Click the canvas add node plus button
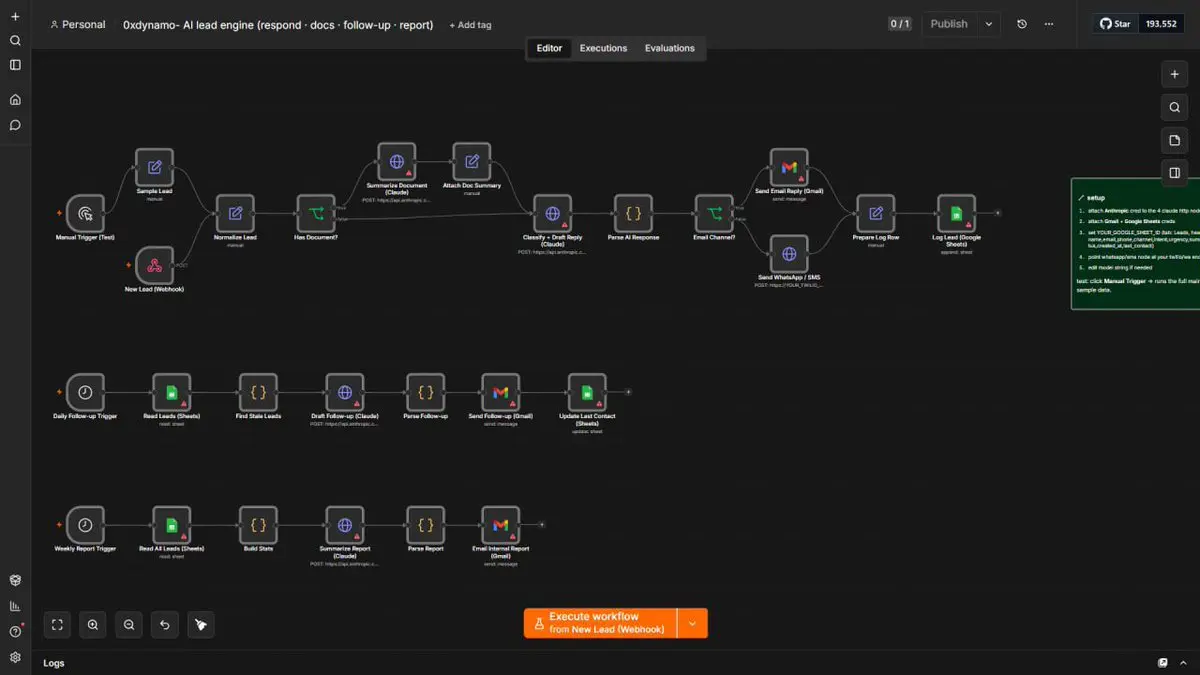 tap(1174, 75)
